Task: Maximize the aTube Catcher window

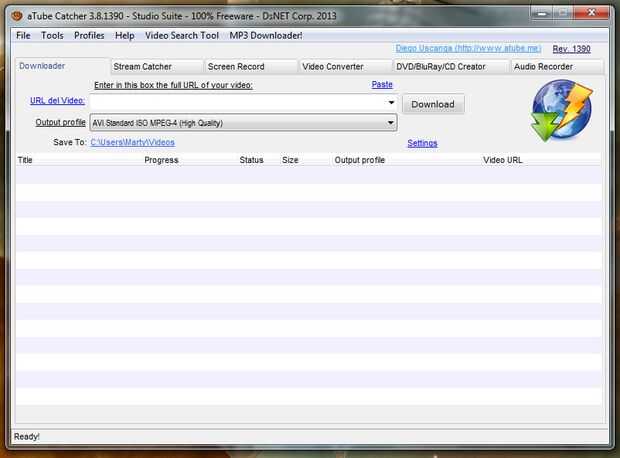Action: click(562, 14)
